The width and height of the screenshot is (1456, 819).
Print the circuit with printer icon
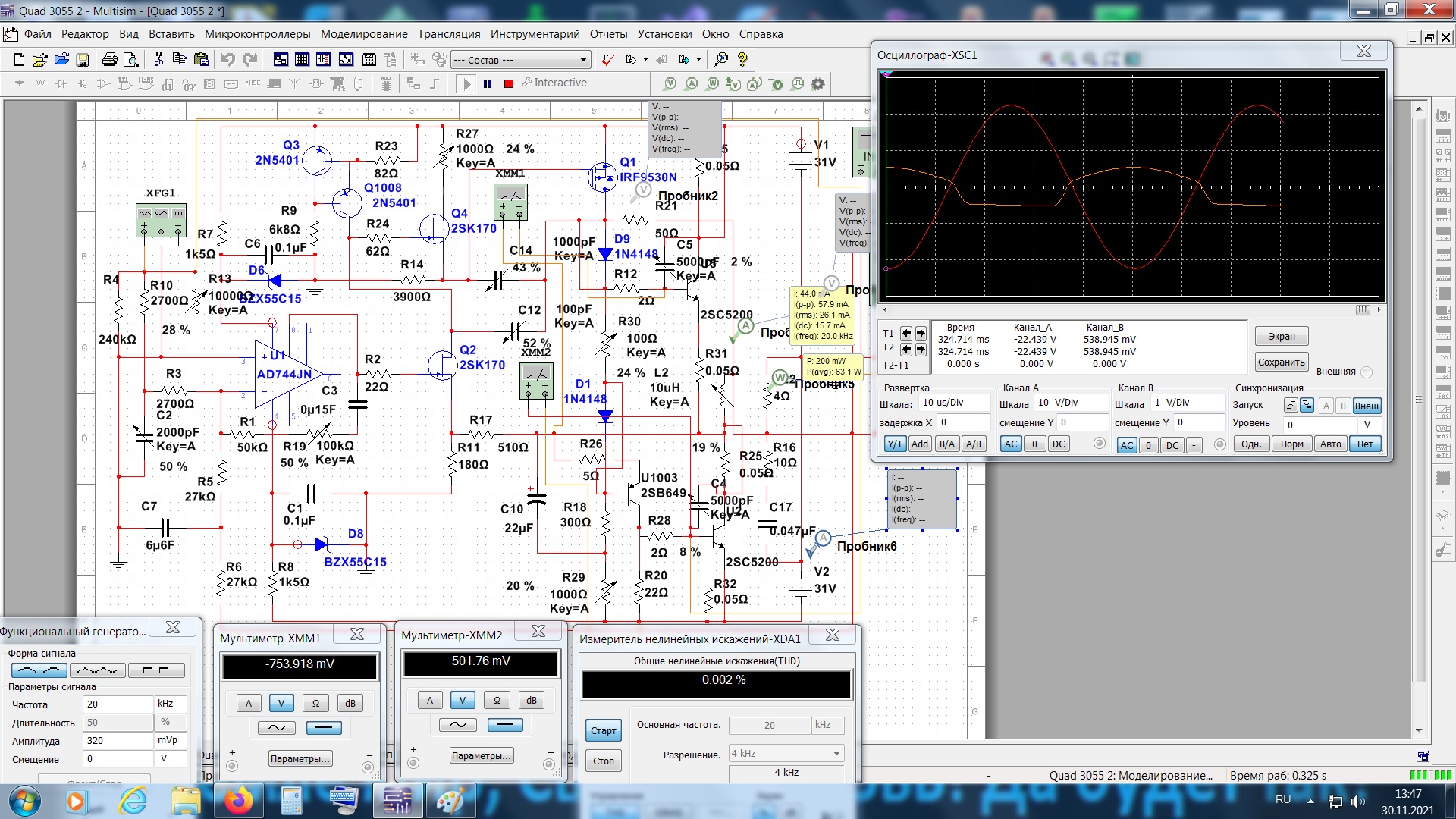pyautogui.click(x=110, y=60)
